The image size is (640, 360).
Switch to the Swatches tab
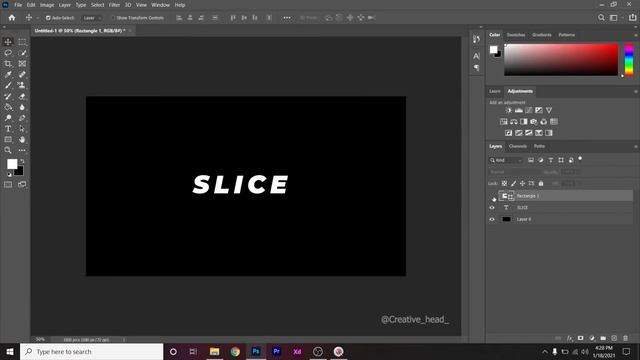click(516, 35)
